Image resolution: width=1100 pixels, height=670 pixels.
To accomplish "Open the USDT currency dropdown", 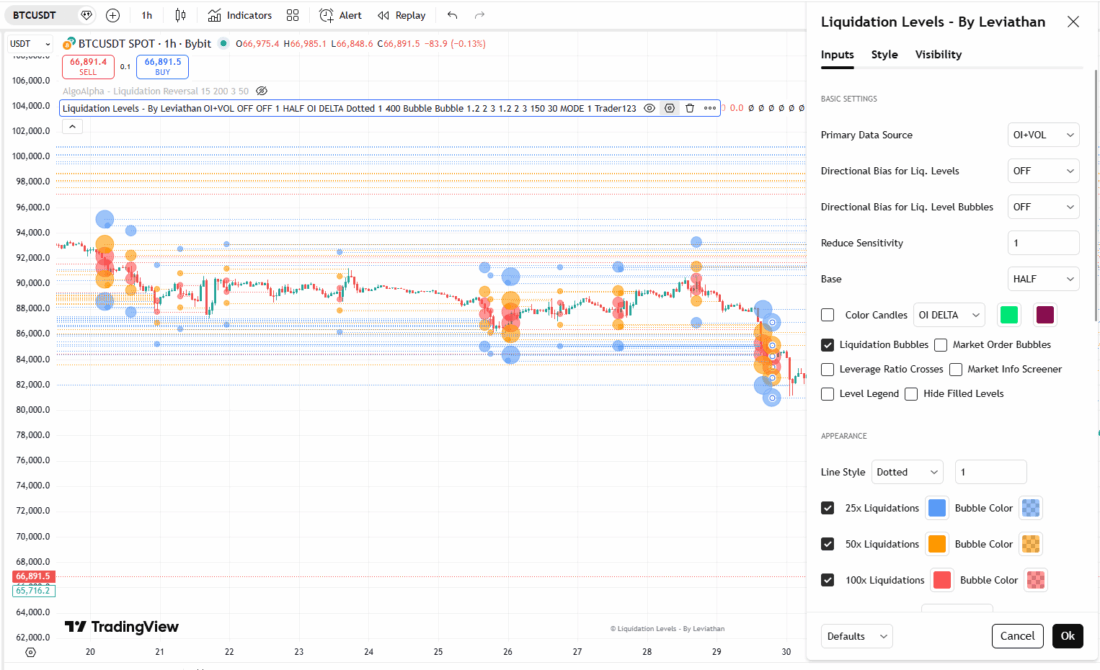I will coord(30,44).
